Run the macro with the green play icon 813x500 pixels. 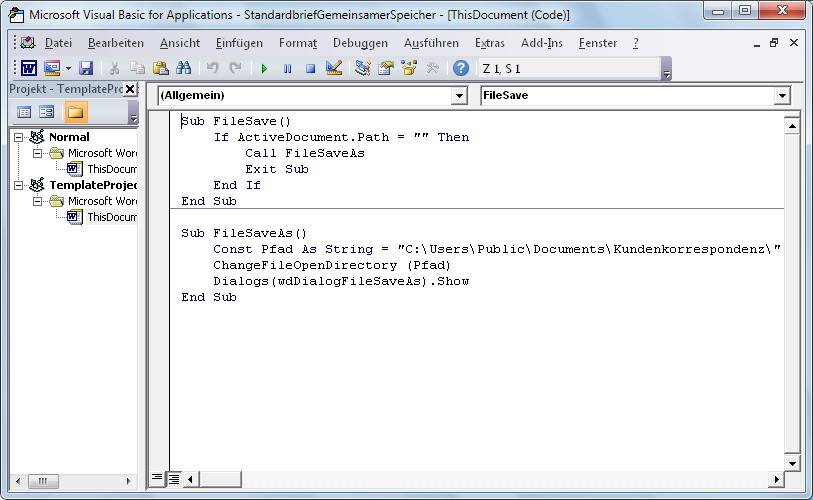click(x=264, y=68)
